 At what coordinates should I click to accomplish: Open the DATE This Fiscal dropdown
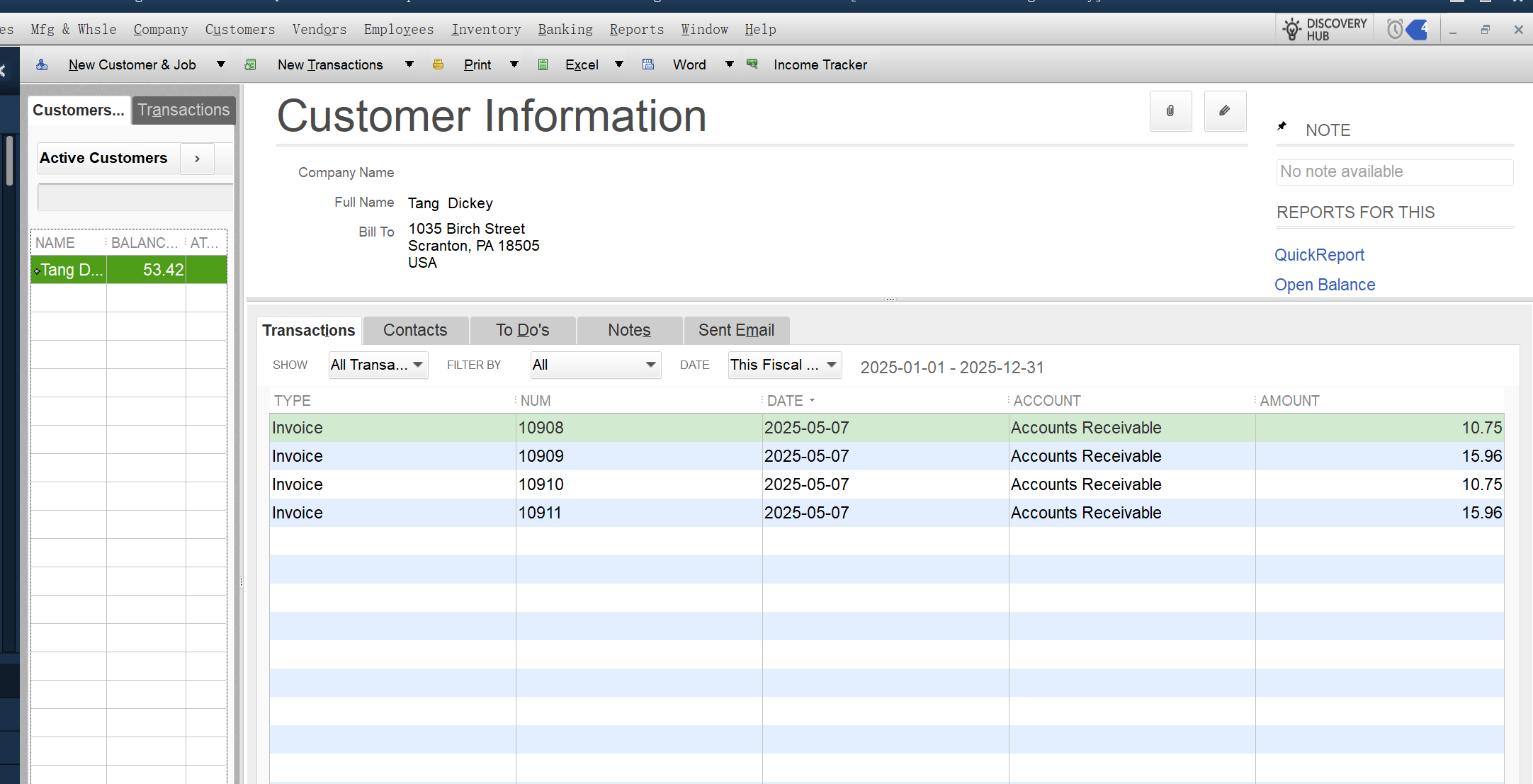tap(785, 365)
